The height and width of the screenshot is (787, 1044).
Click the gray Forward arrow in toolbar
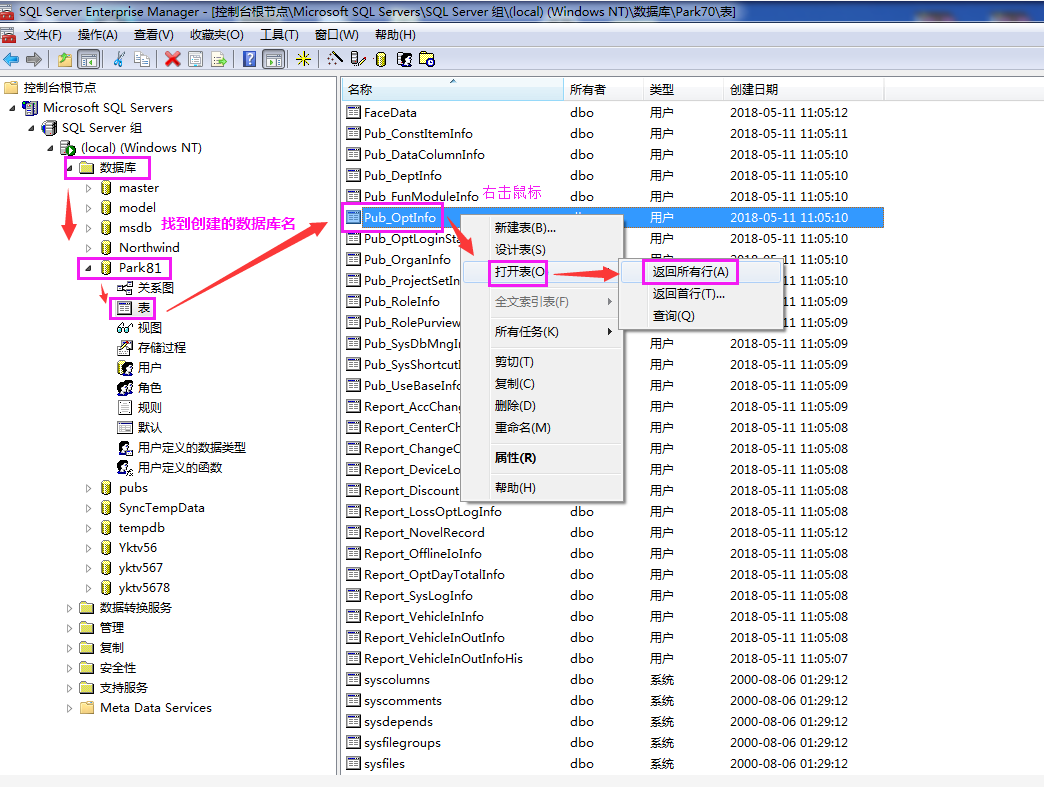[34, 60]
